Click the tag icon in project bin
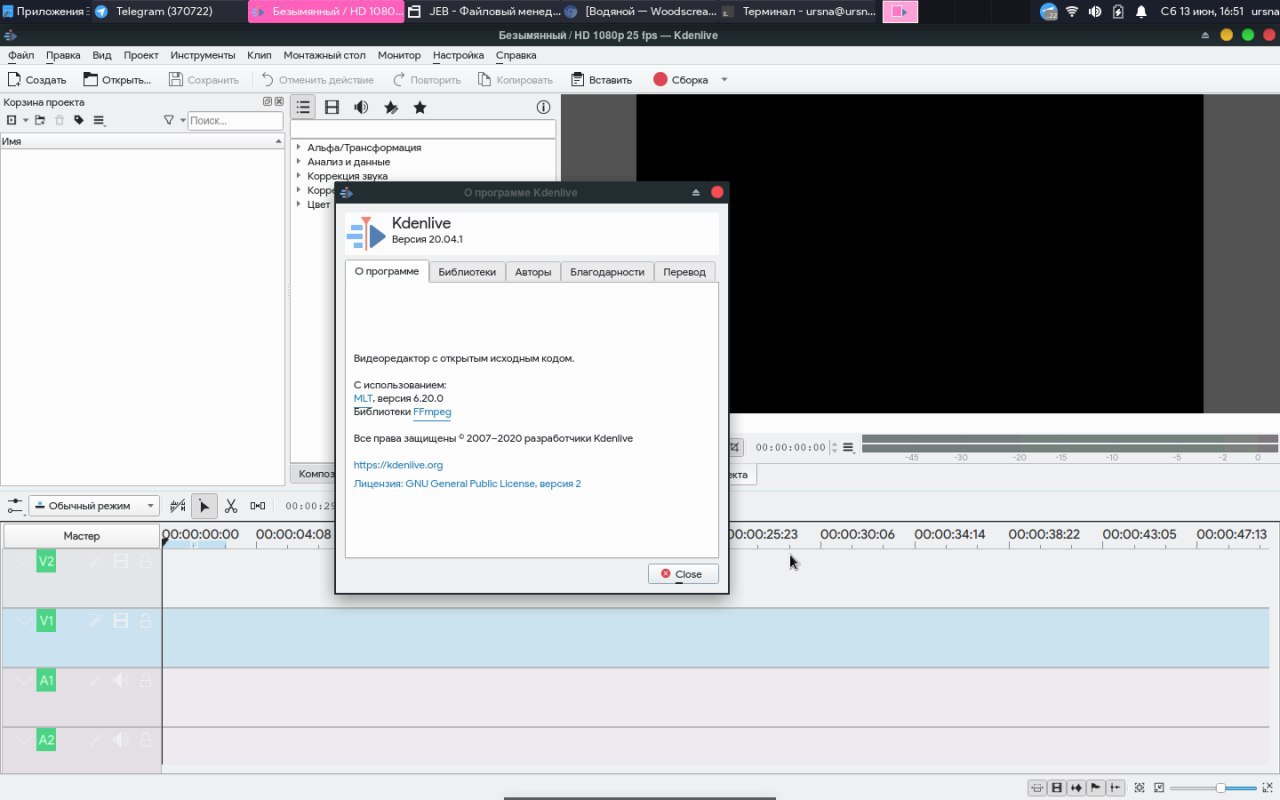The width and height of the screenshot is (1280, 800). (x=79, y=120)
